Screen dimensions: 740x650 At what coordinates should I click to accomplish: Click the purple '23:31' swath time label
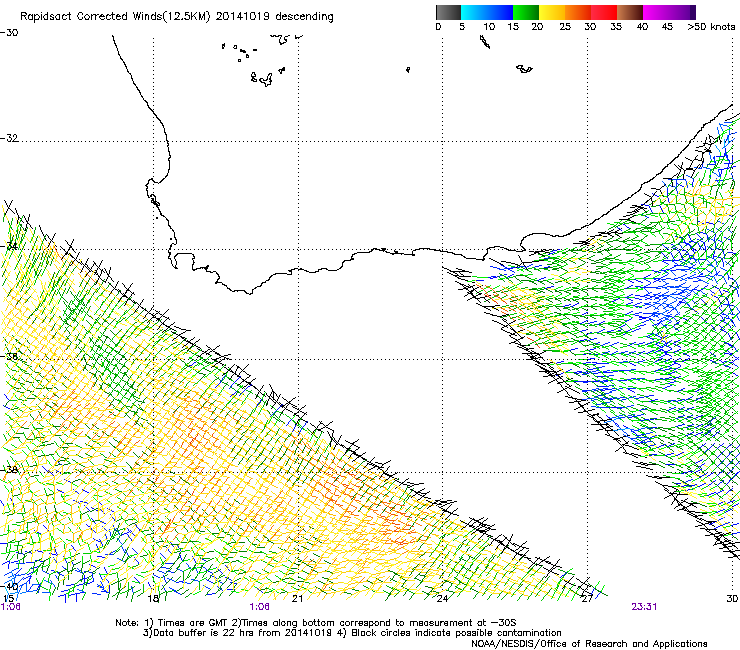pos(644,607)
